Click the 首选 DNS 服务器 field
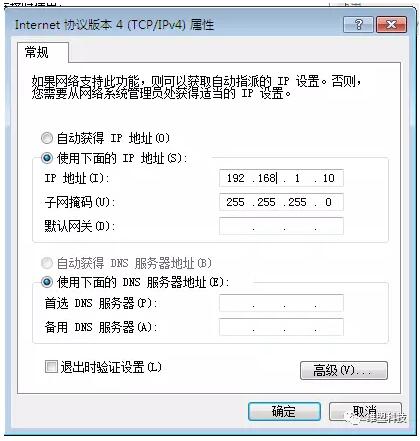This screenshot has height=441, width=420. tap(281, 303)
